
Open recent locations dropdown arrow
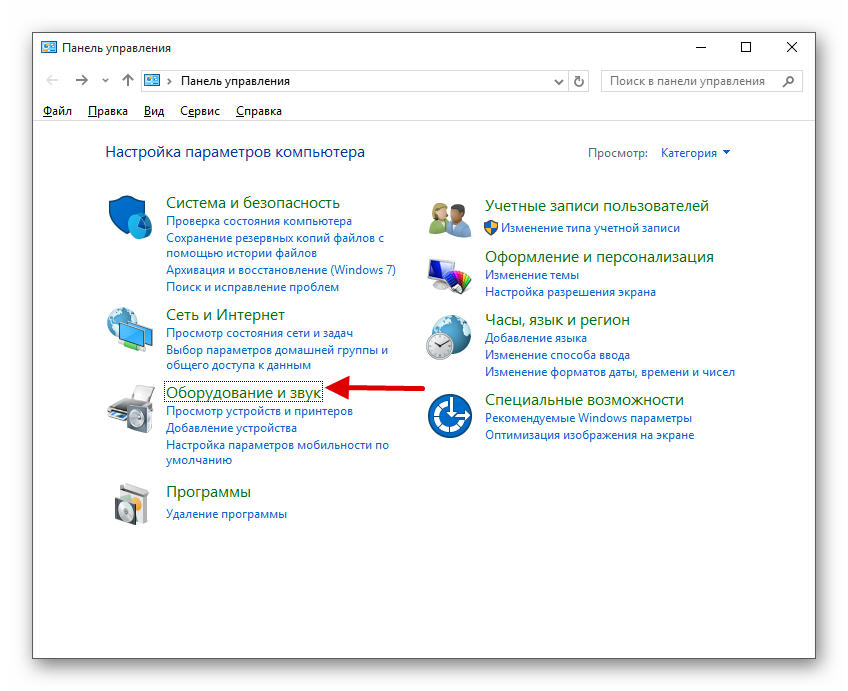(x=106, y=81)
